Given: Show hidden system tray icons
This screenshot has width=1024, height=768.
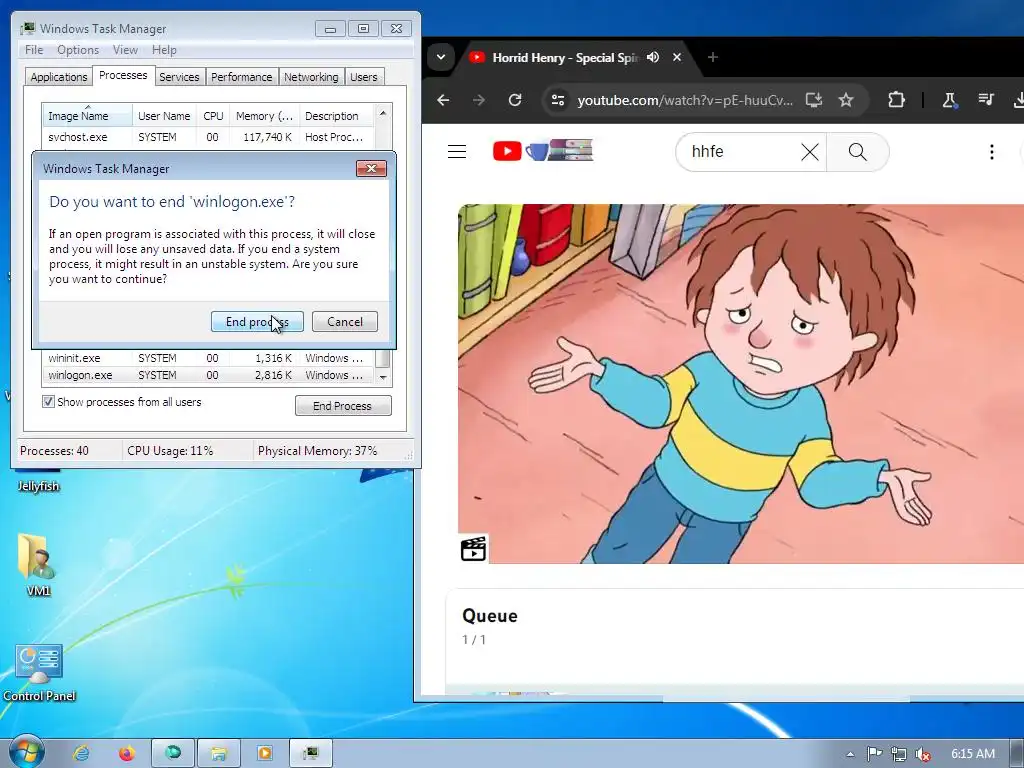Looking at the screenshot, I should pos(850,754).
